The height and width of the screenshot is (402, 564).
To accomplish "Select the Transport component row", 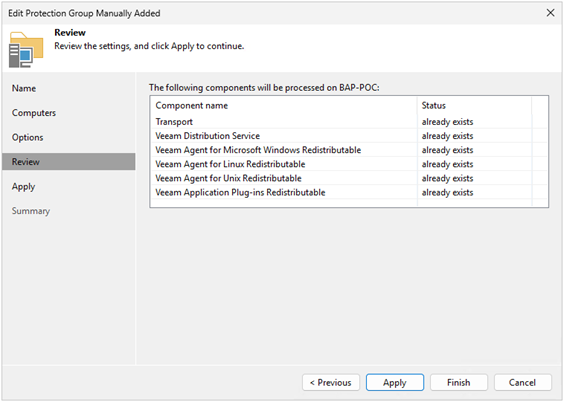I will 349,122.
